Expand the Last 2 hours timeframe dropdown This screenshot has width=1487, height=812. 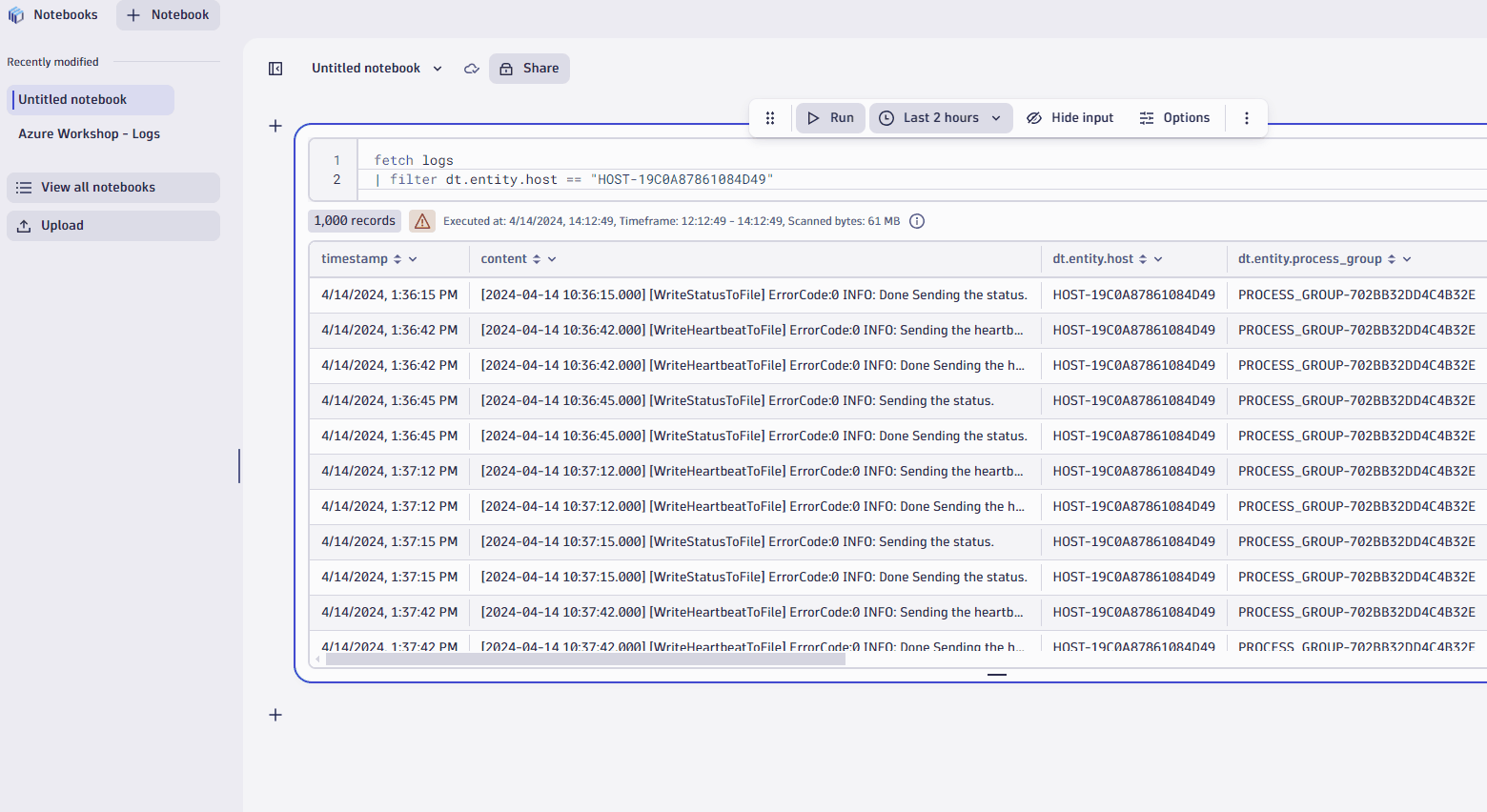[941, 118]
